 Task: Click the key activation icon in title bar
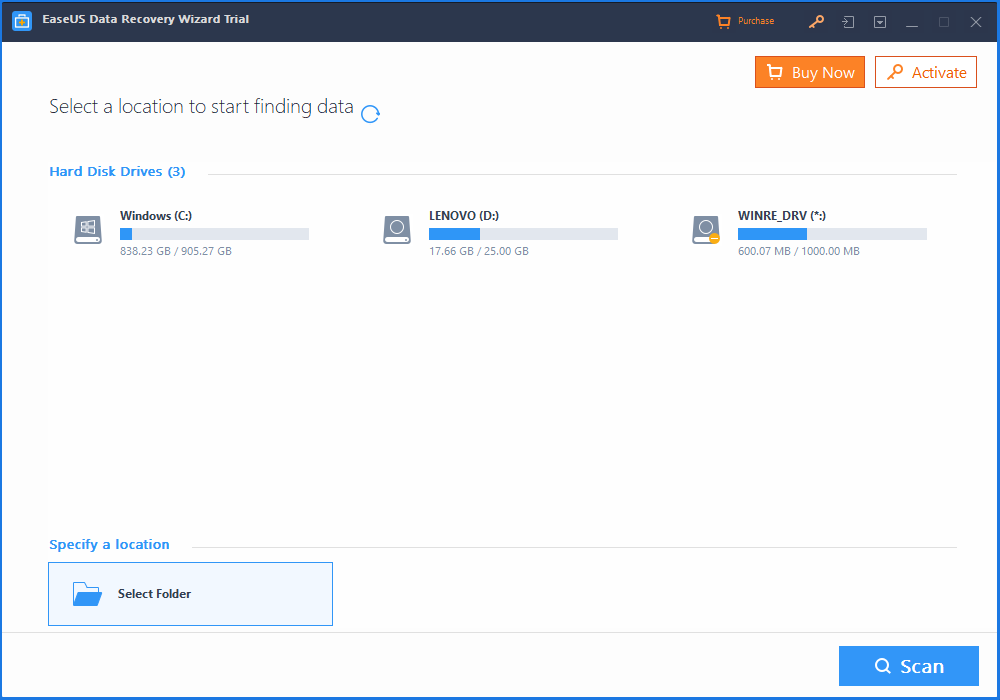pyautogui.click(x=816, y=22)
